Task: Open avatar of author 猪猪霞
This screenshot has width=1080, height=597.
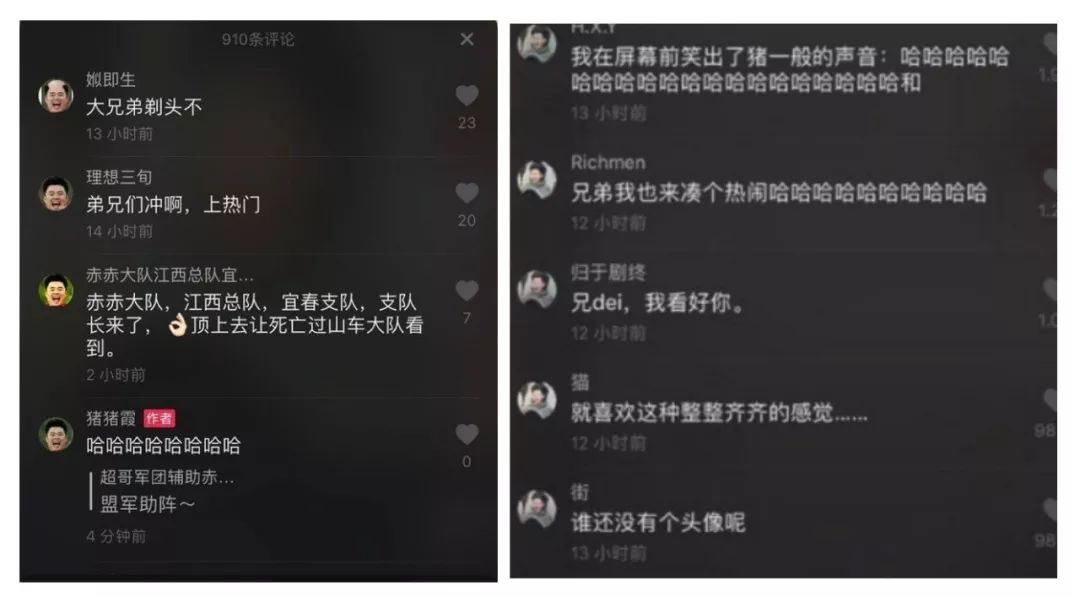Action: (56, 434)
